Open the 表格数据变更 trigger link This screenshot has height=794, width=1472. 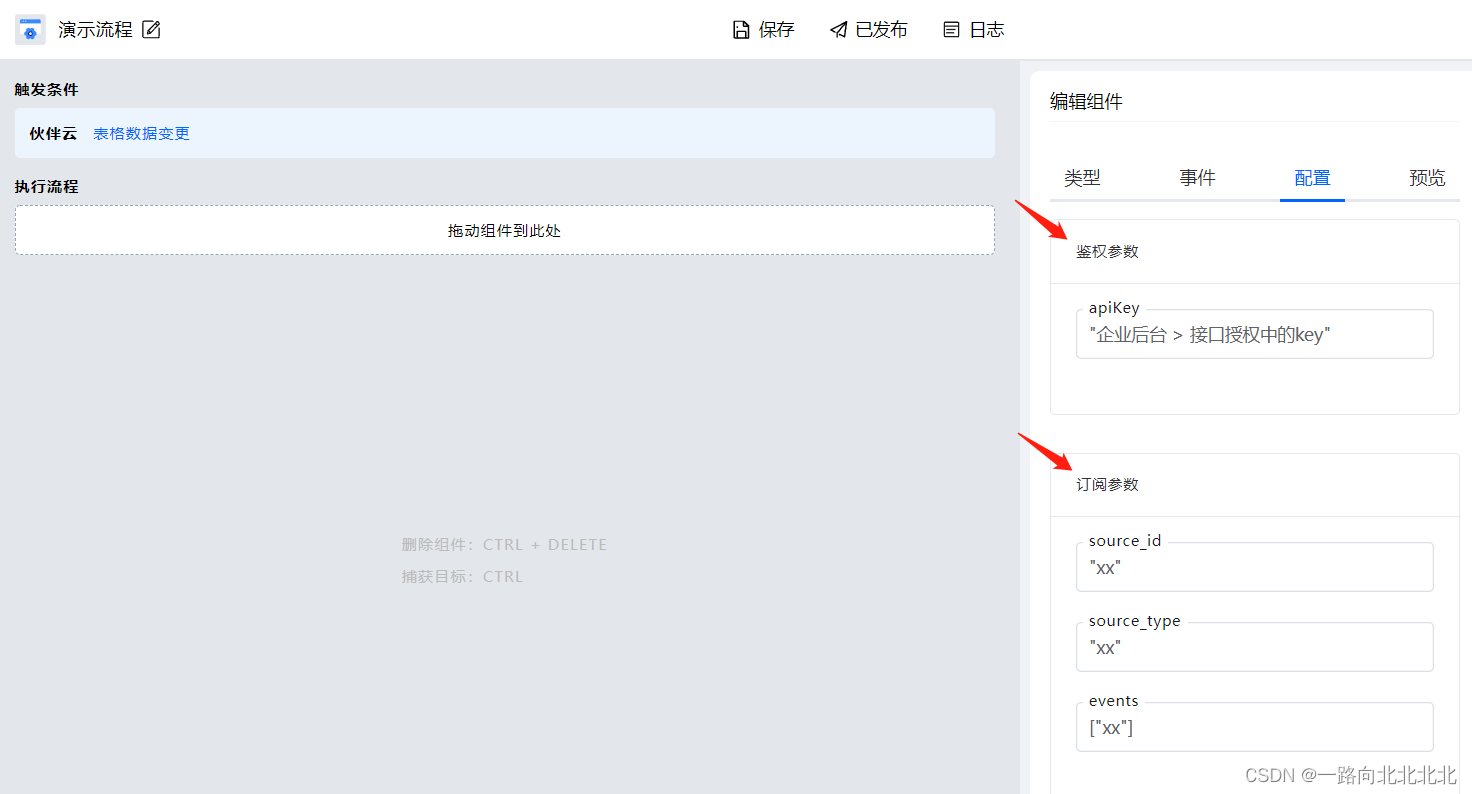point(141,133)
